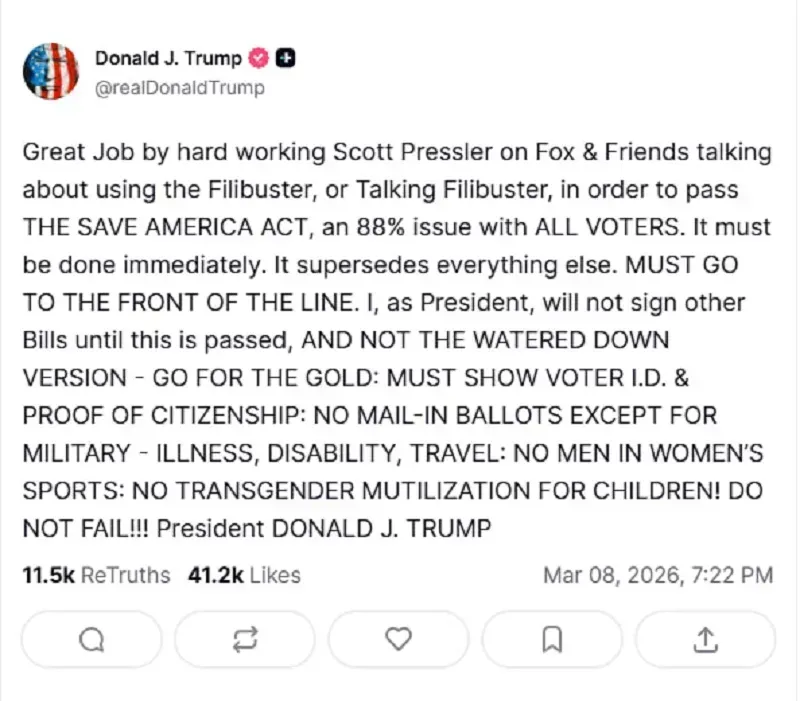Screen dimensions: 800x701
Task: Save the post via the bookmark icon
Action: click(x=551, y=639)
